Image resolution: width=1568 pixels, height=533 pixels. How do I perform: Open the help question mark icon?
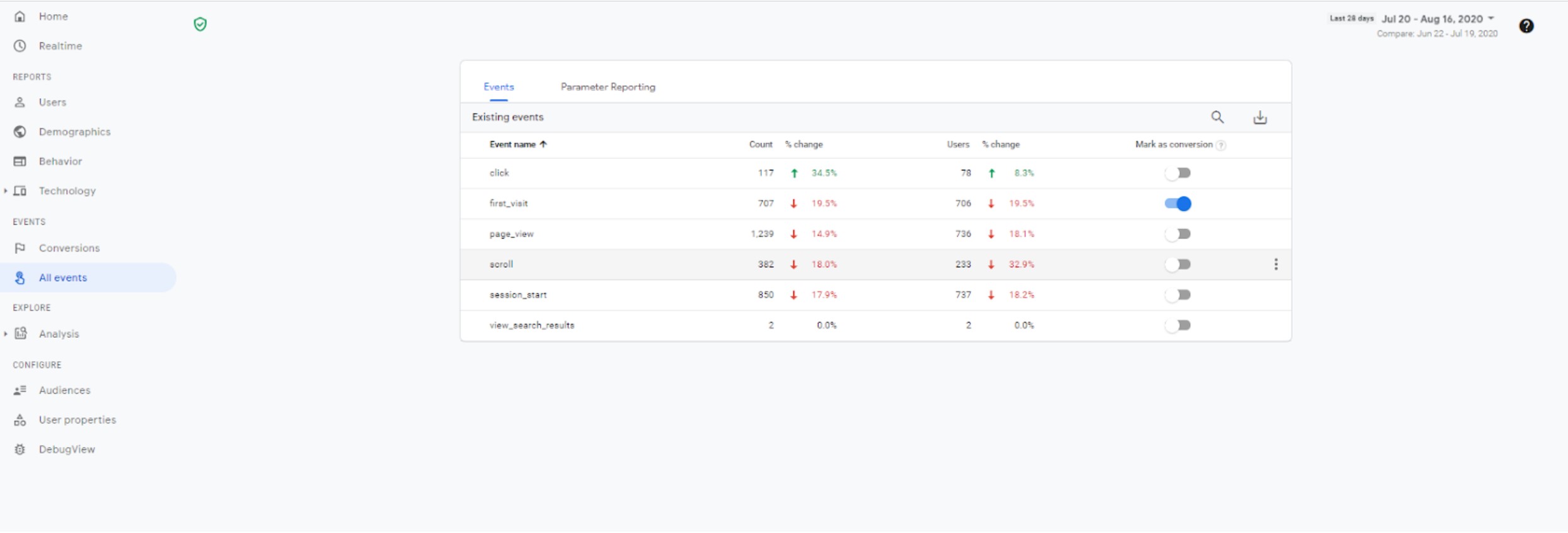pos(1526,26)
